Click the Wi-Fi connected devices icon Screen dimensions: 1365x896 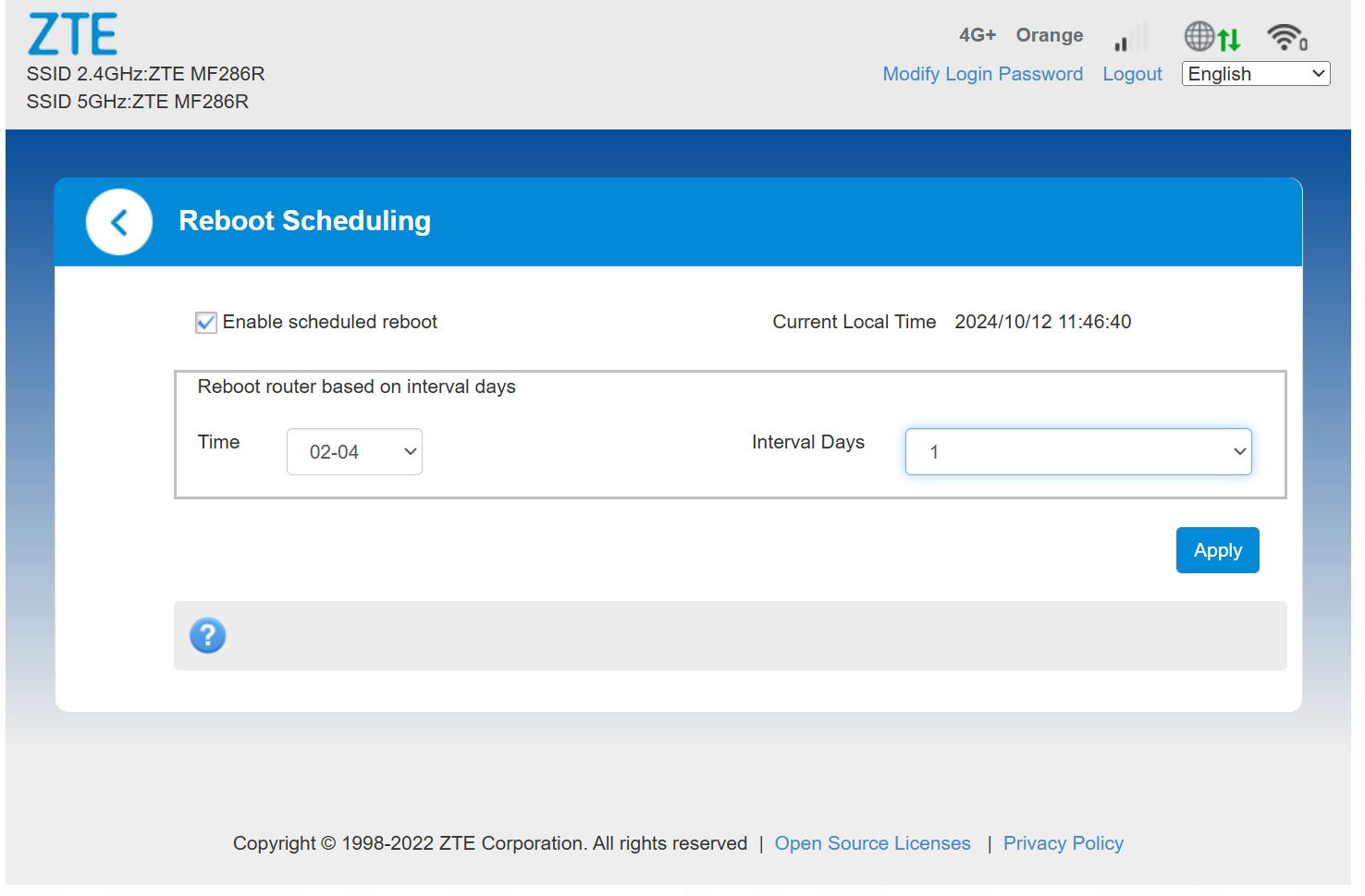tap(1287, 37)
